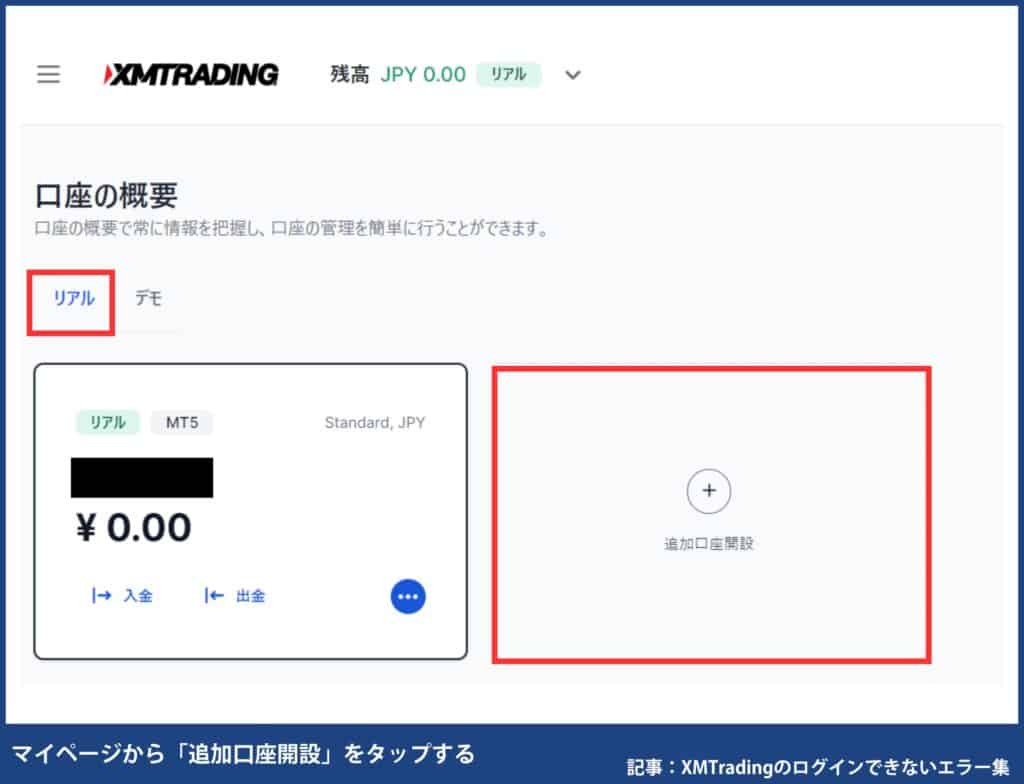Select the リアル tab
This screenshot has height=784, width=1024.
click(74, 299)
